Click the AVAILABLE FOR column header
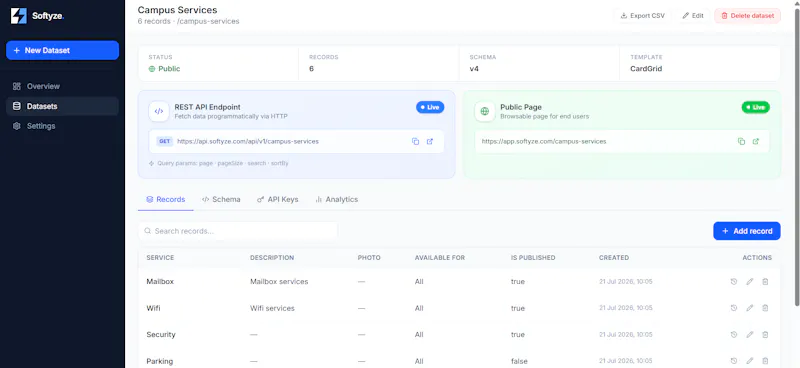 [440, 258]
